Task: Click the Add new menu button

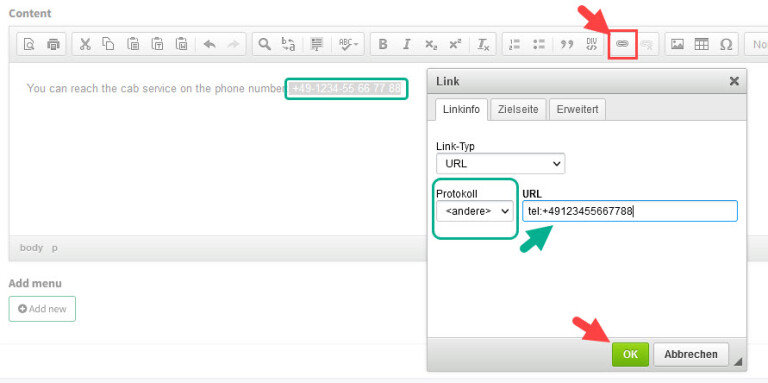Action: (42, 309)
